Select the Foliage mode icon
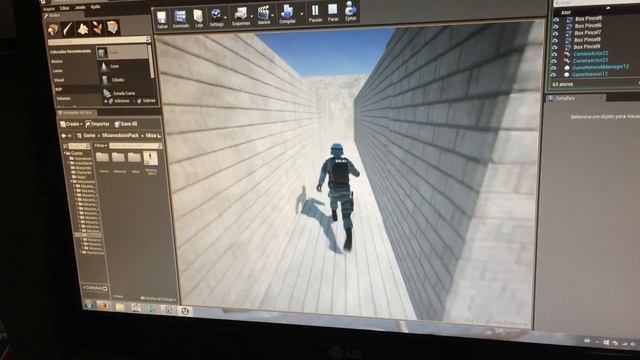The width and height of the screenshot is (640, 360). pyautogui.click(x=97, y=28)
